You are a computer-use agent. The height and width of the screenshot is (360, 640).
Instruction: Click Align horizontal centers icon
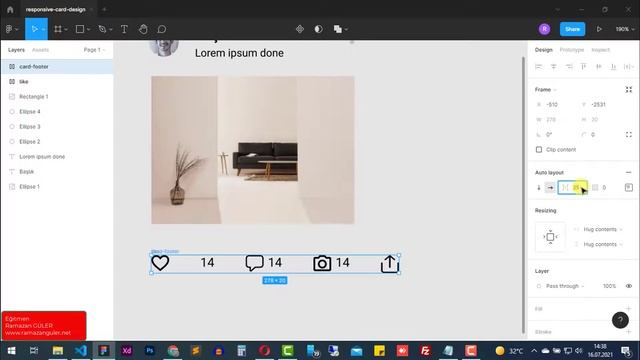(553, 67)
